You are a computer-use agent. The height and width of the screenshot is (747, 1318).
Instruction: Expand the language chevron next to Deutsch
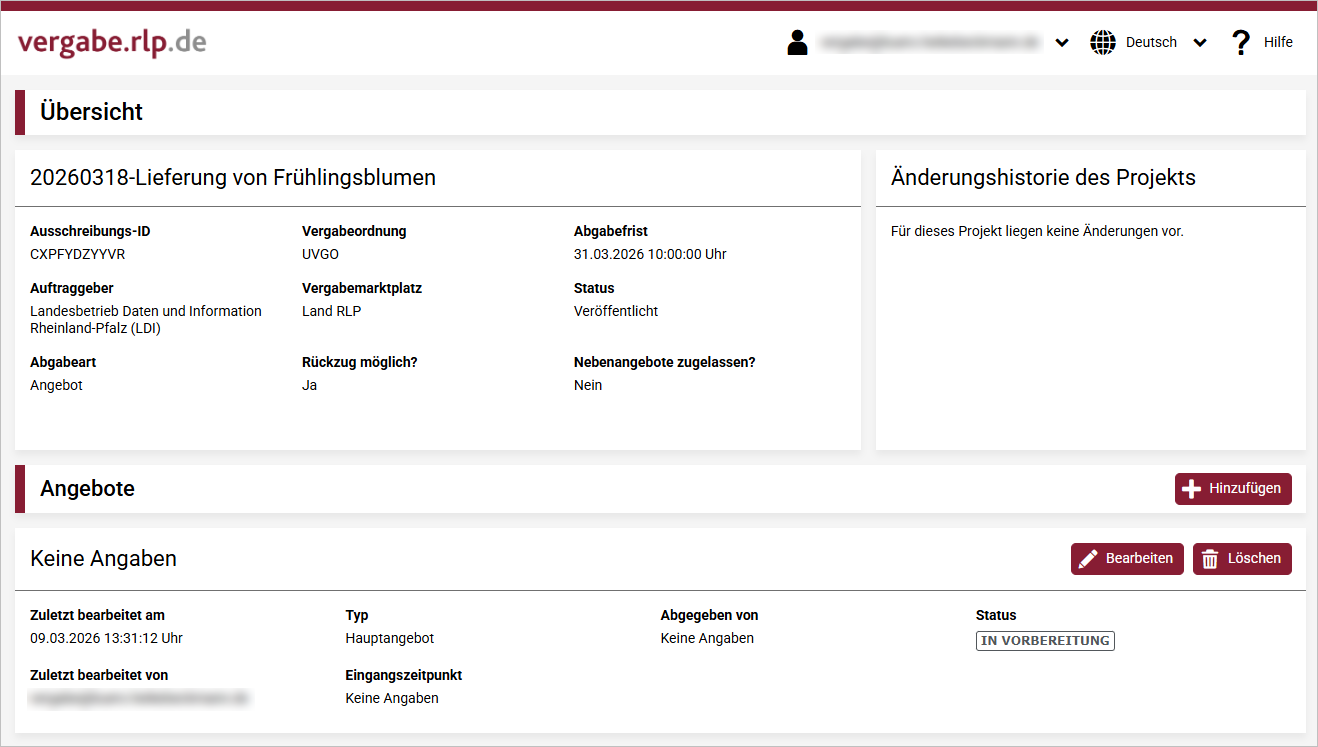[x=1200, y=43]
